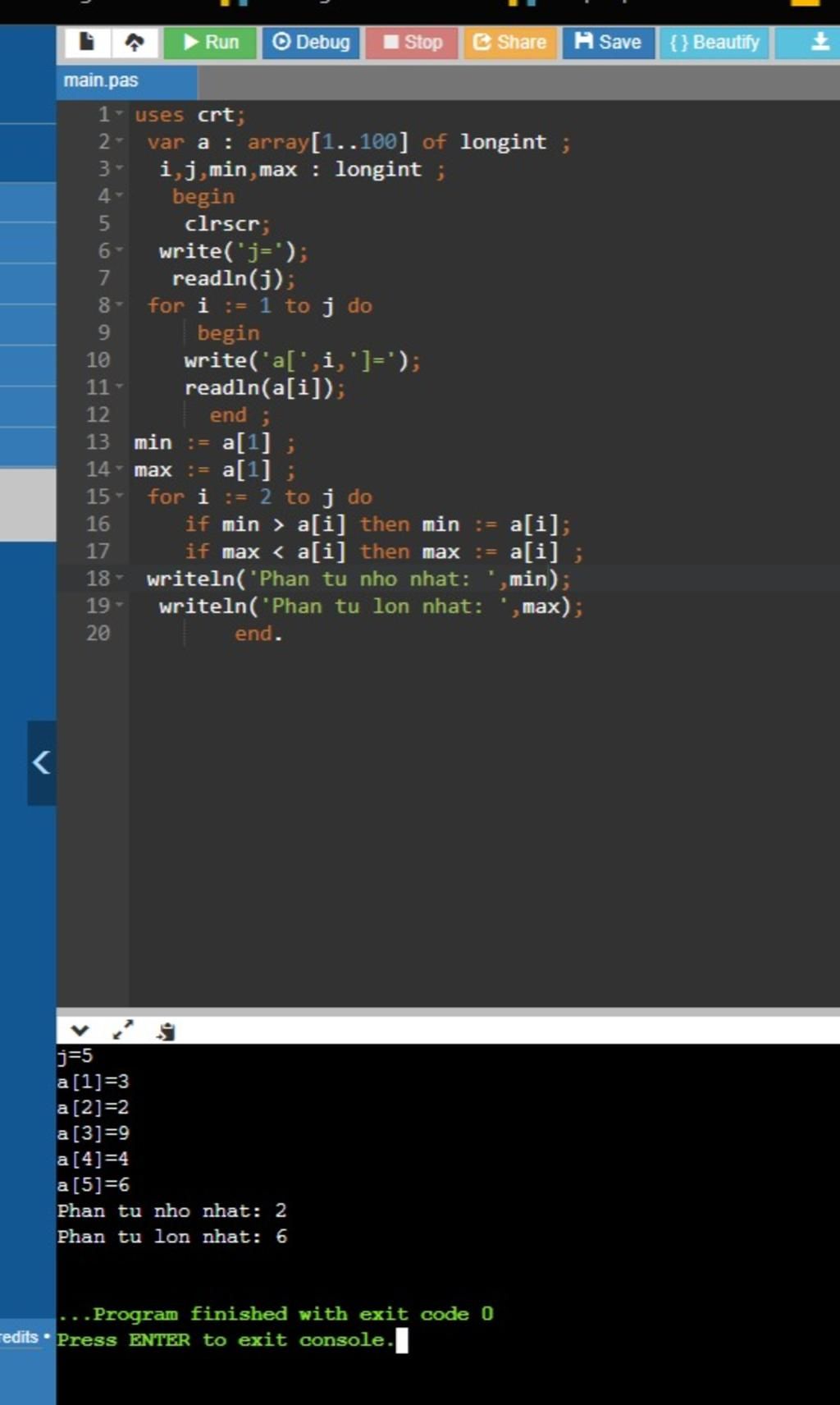Viewport: 840px width, 1405px height.
Task: Click 'readln(a[i]);' on line 11
Action: click(265, 387)
